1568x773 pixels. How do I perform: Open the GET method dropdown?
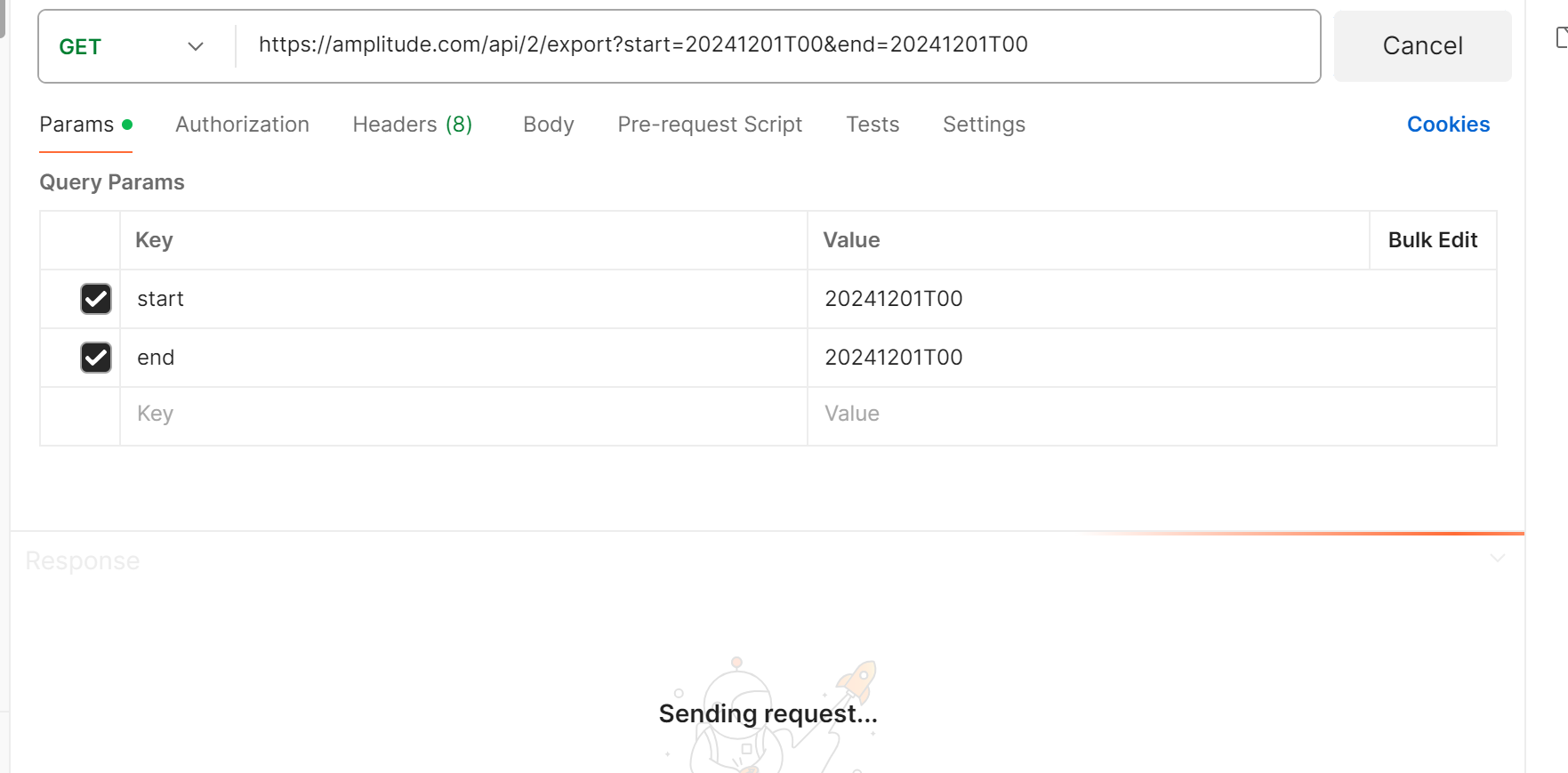[132, 46]
